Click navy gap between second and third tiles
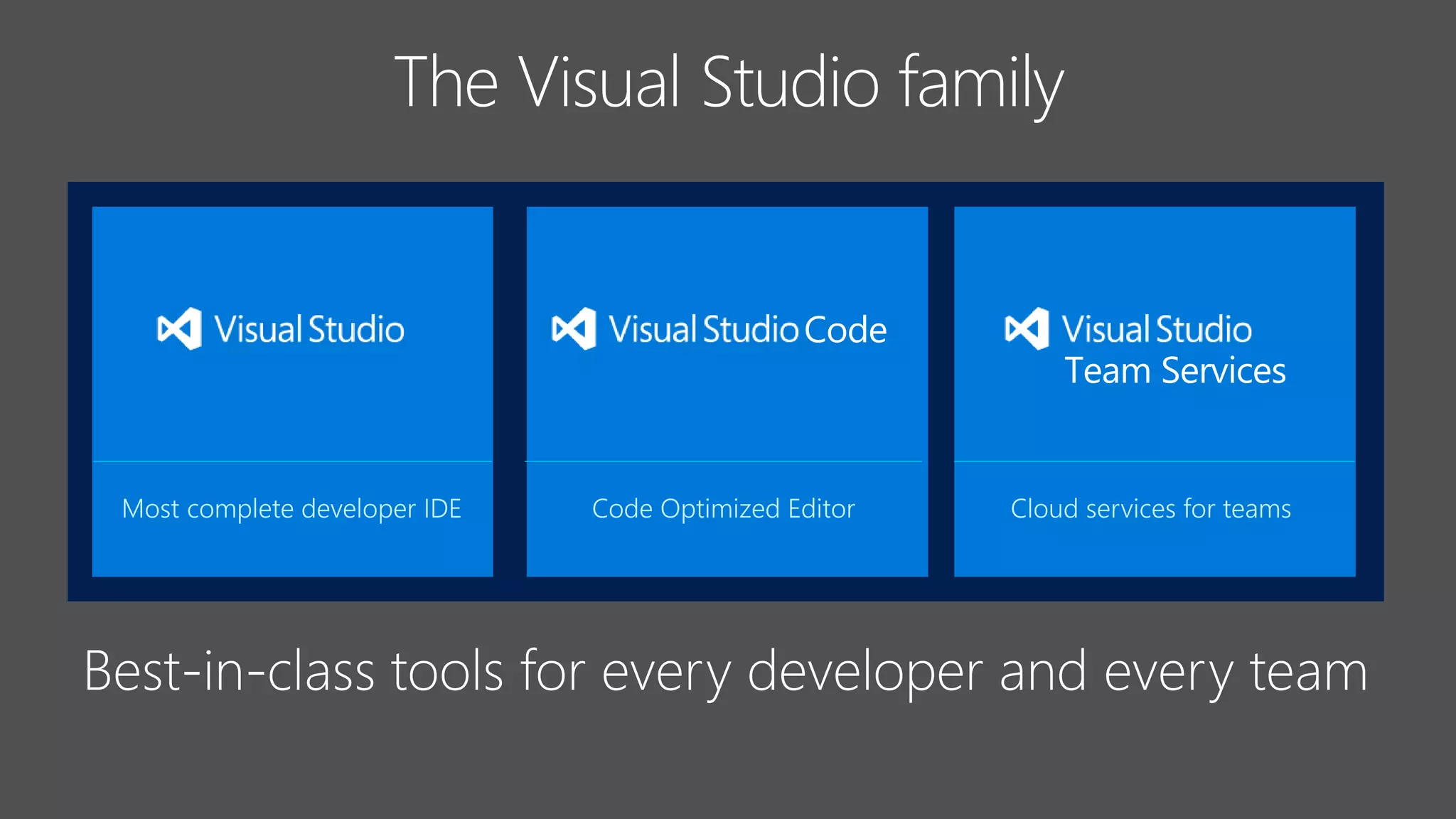The image size is (1456, 819). click(x=941, y=391)
